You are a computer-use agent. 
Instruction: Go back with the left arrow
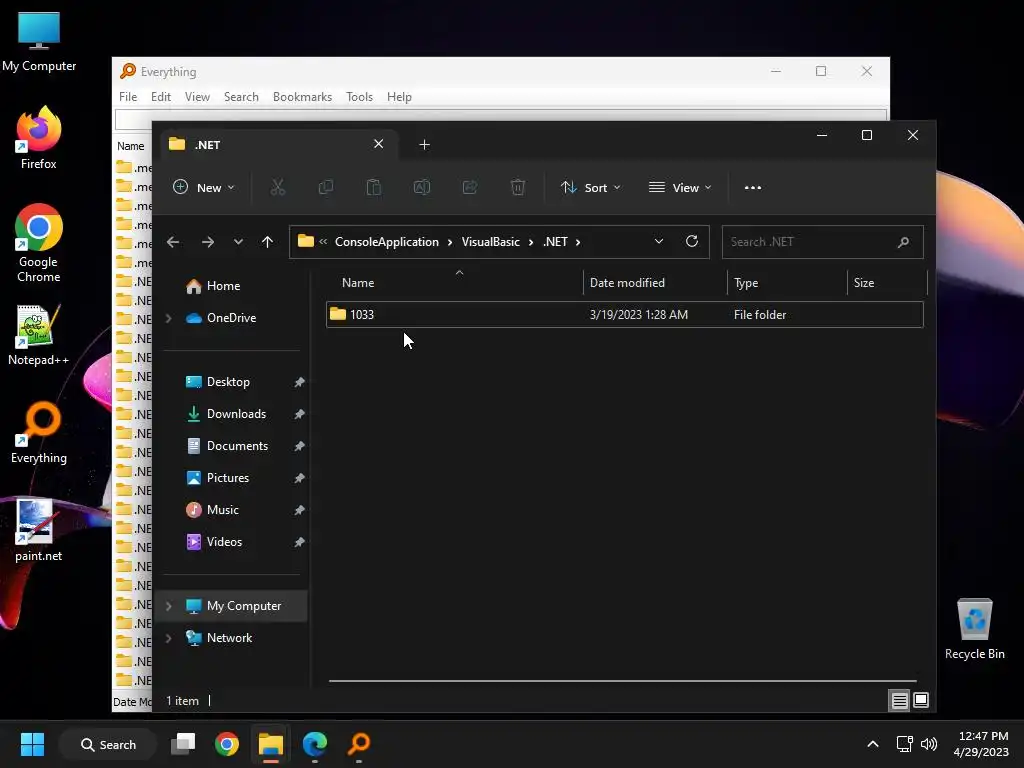173,242
